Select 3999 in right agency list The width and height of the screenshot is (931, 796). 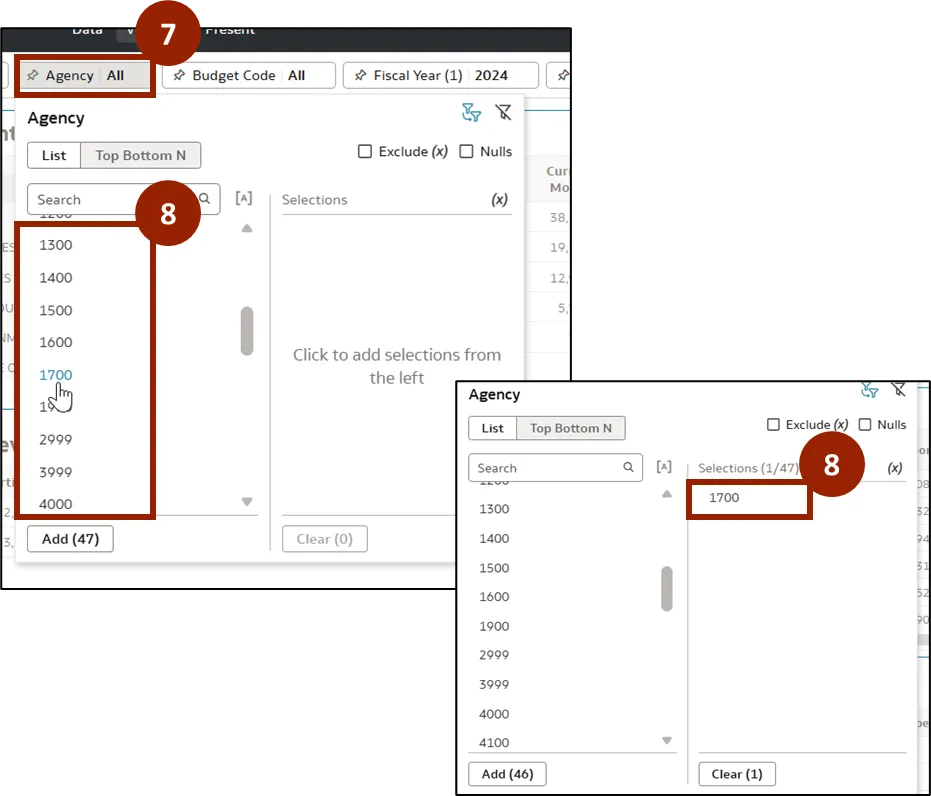495,685
